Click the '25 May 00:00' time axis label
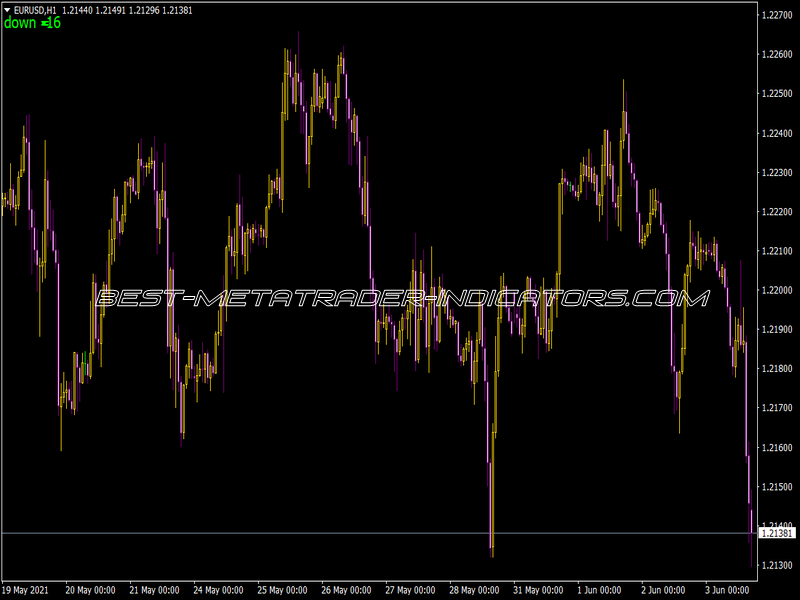 (282, 590)
